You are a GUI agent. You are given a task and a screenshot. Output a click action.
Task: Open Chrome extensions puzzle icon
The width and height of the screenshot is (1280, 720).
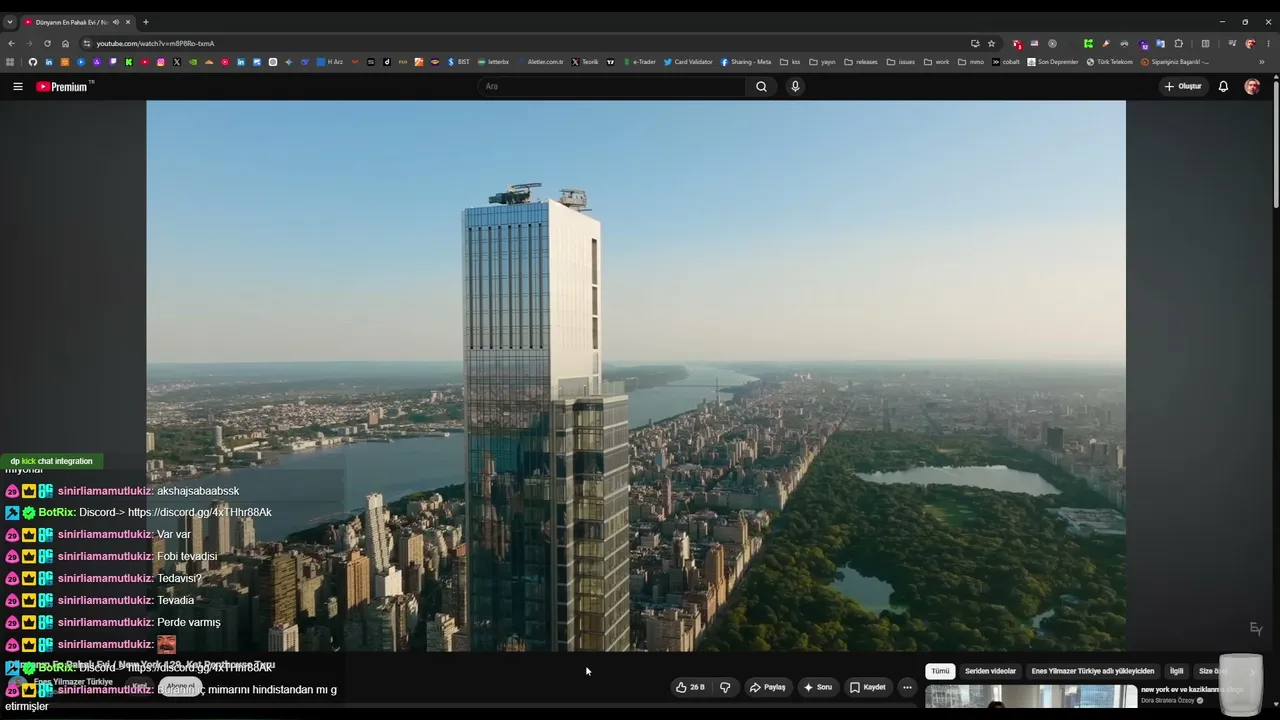[x=1179, y=43]
